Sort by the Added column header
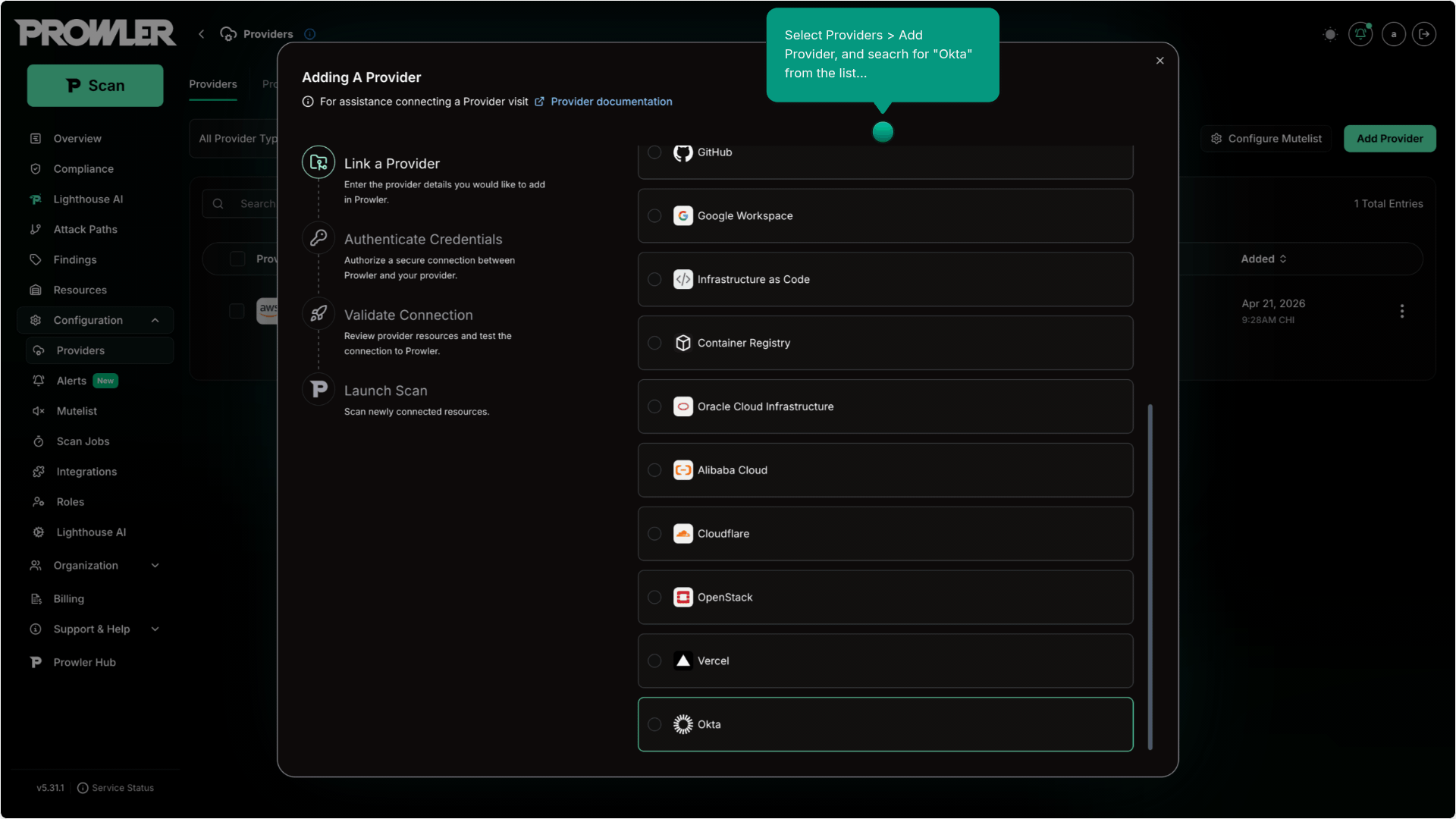1456x819 pixels. click(1263, 259)
